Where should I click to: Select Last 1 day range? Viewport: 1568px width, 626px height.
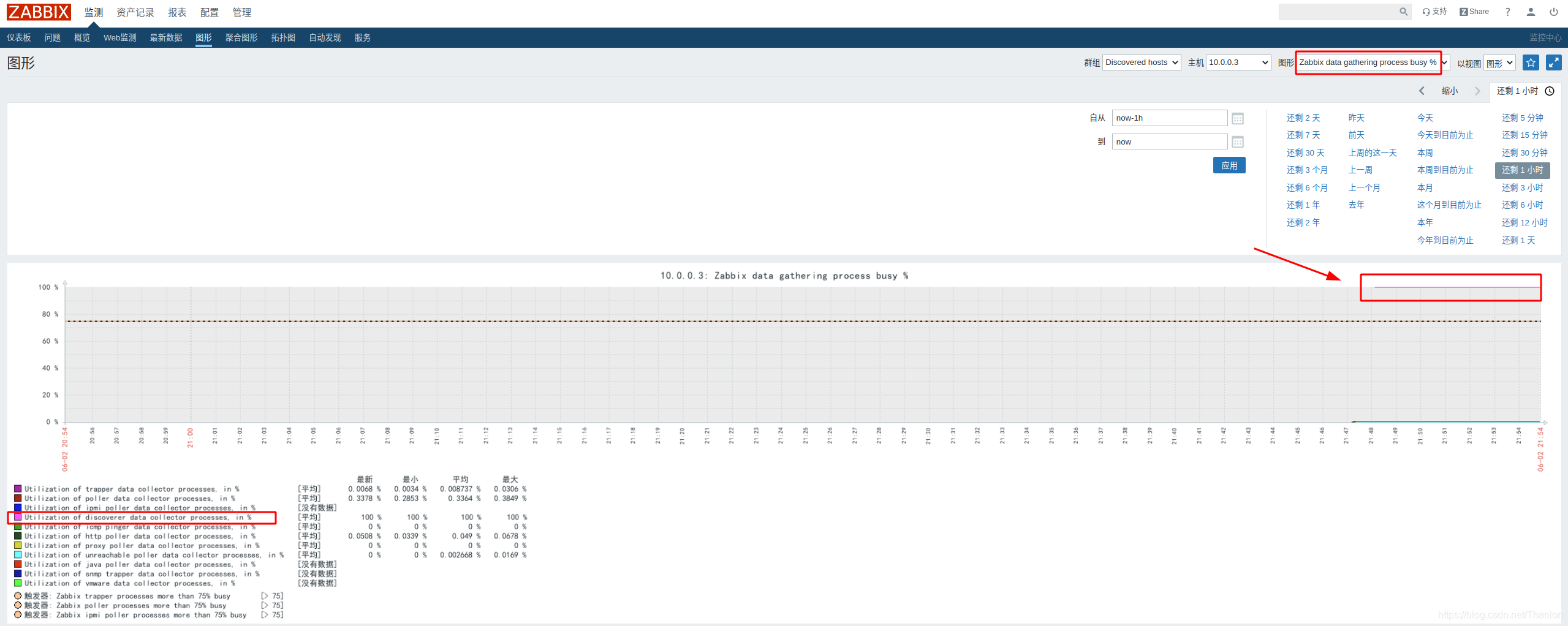click(x=1518, y=240)
